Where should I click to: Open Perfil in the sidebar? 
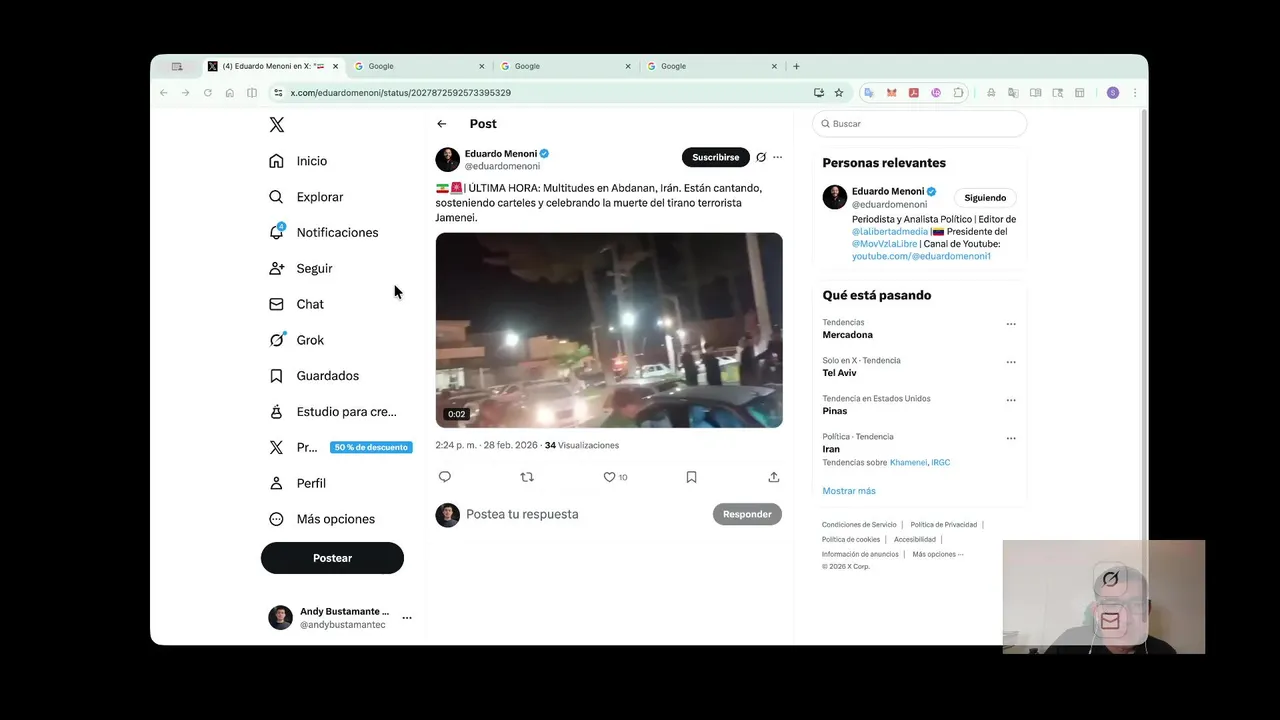tap(298, 483)
